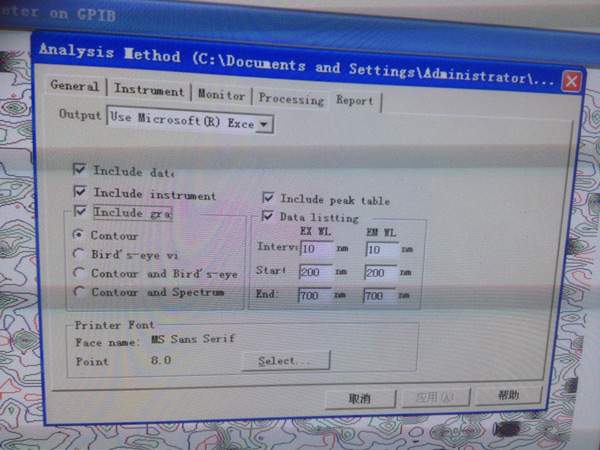Click the MS Sans Serif face name
600x450 pixels.
click(192, 339)
